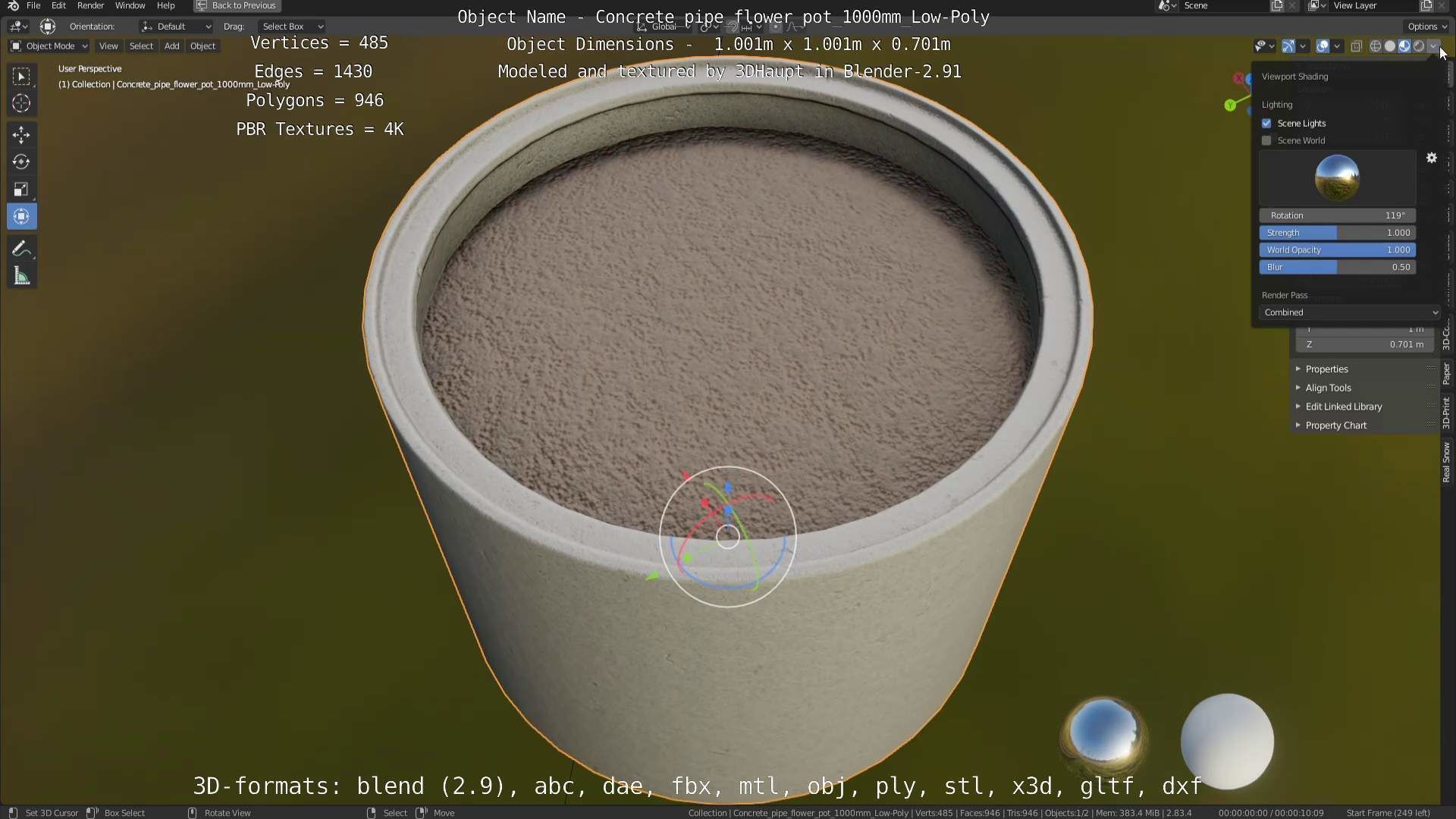Click the green Y axis gizmo dot

pos(1230,105)
